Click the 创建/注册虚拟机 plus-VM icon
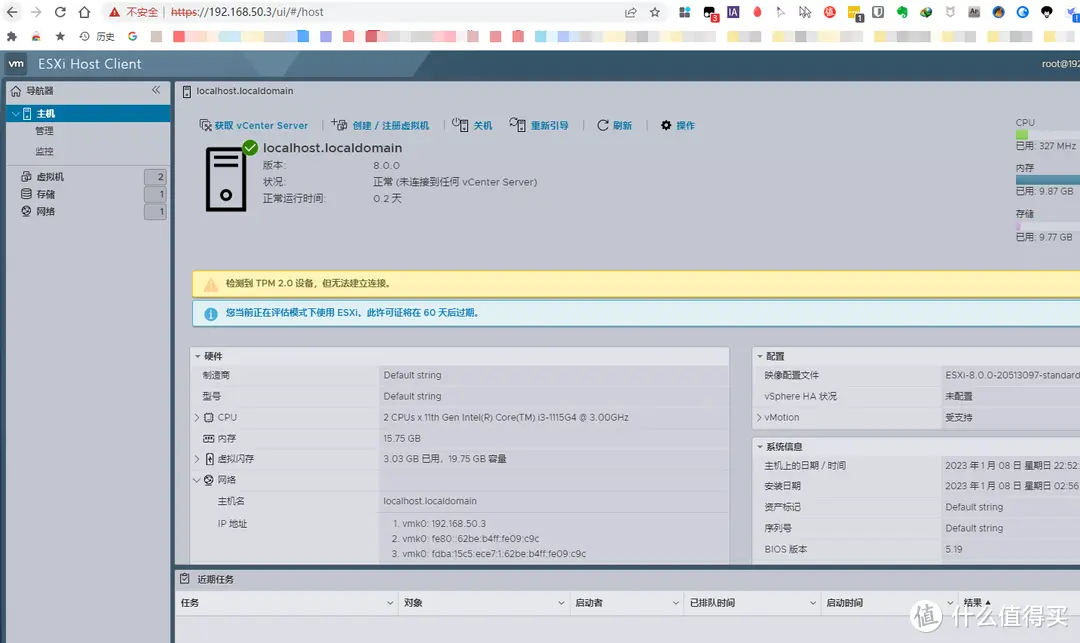 339,125
